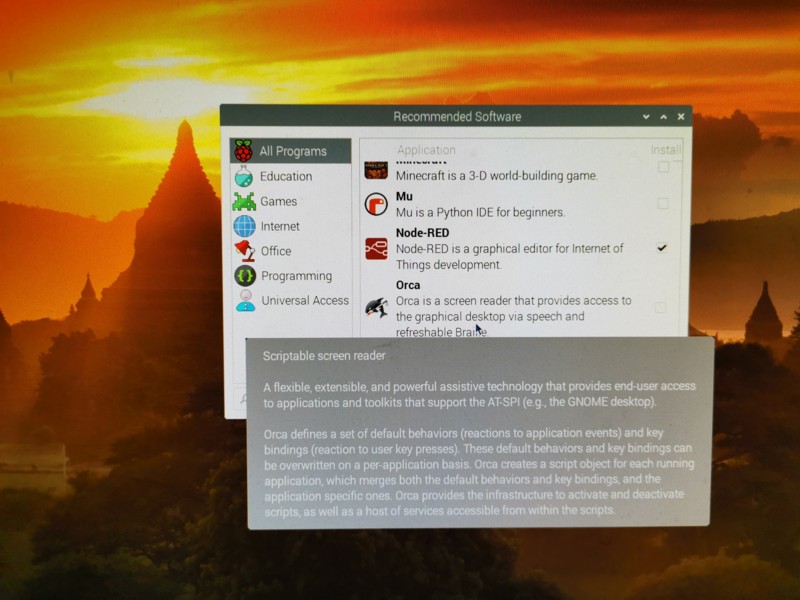Click the Application column header
800x600 pixels.
pos(426,149)
